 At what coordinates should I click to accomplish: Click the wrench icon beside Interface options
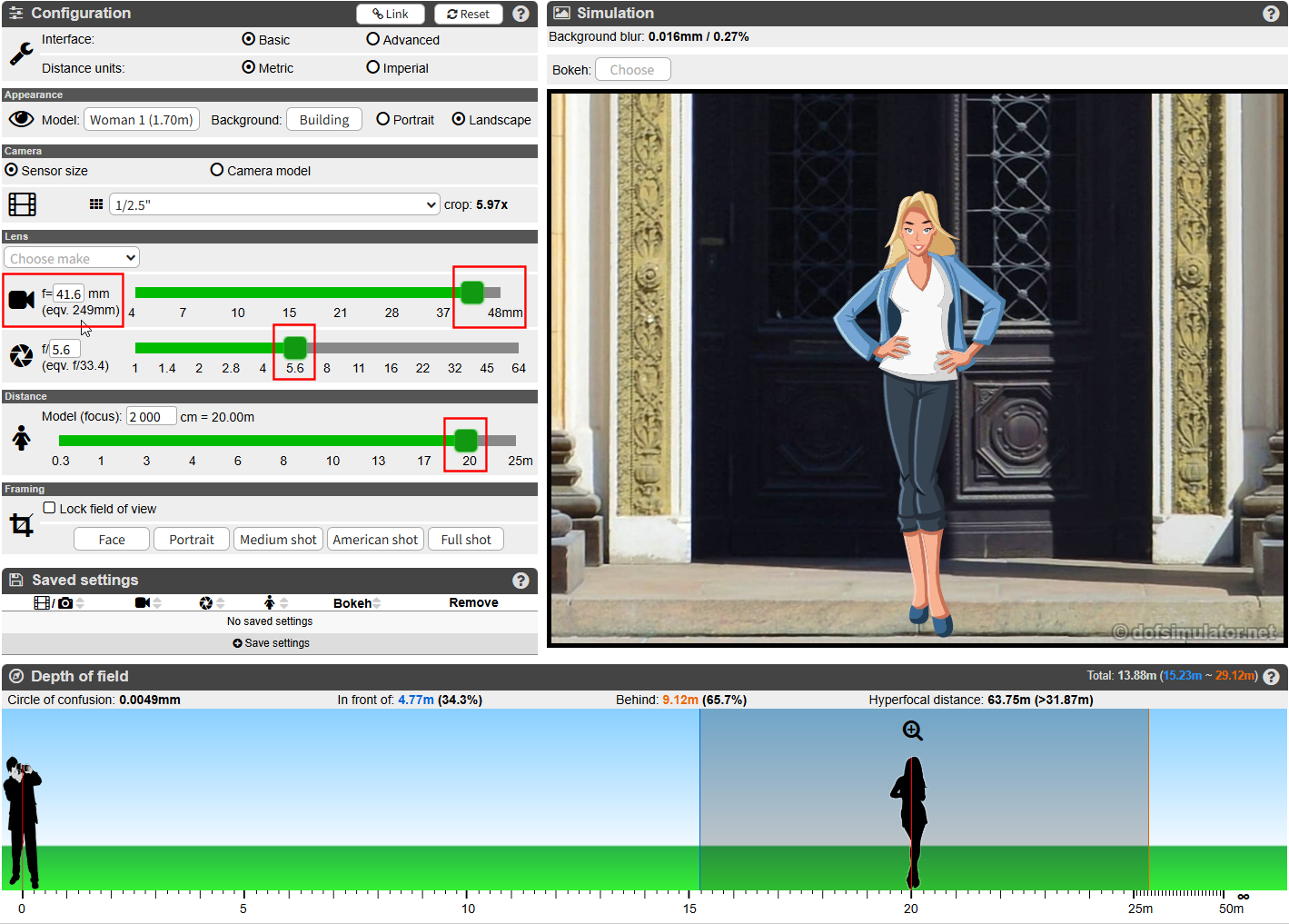coord(22,55)
